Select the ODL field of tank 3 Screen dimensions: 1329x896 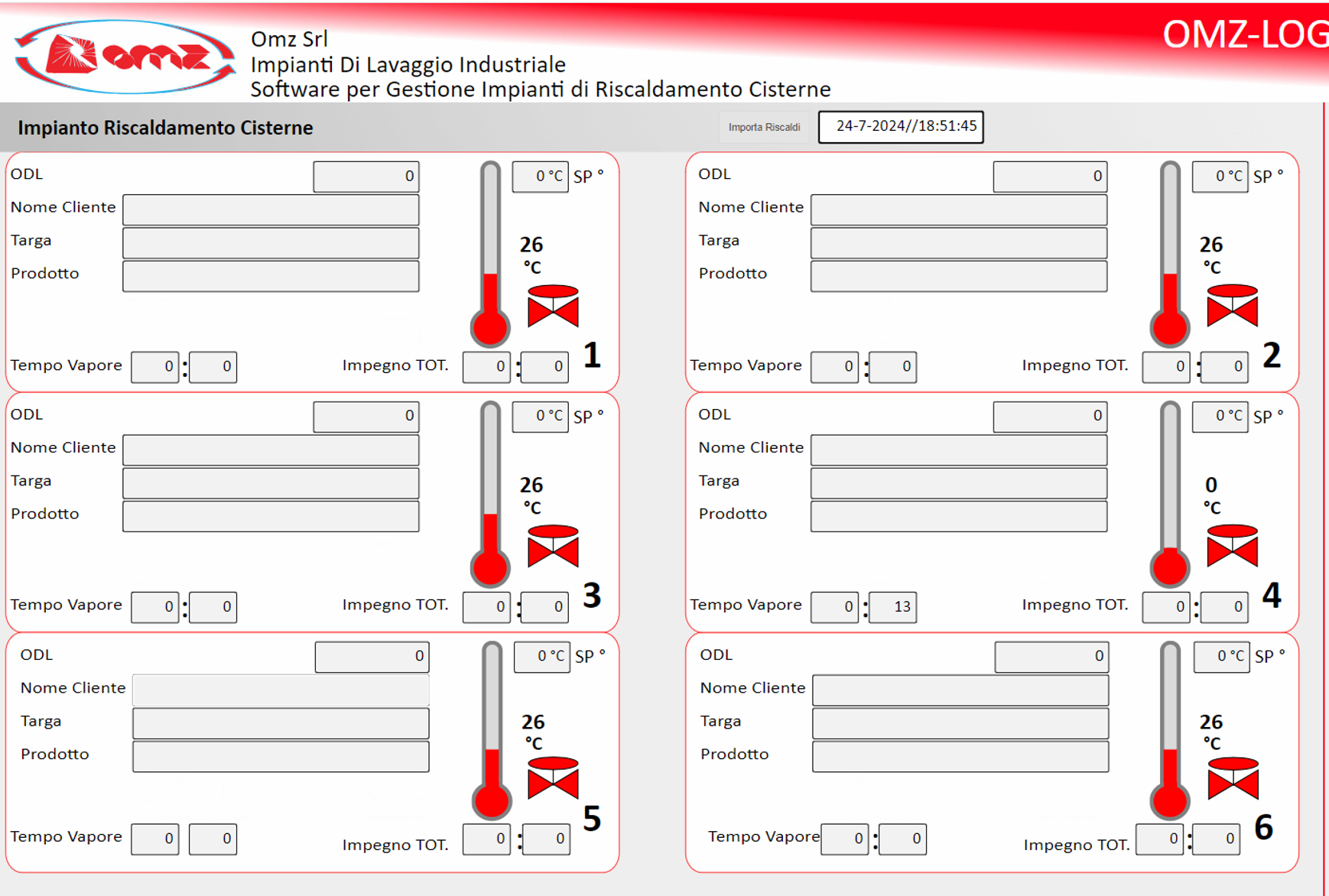coord(366,417)
